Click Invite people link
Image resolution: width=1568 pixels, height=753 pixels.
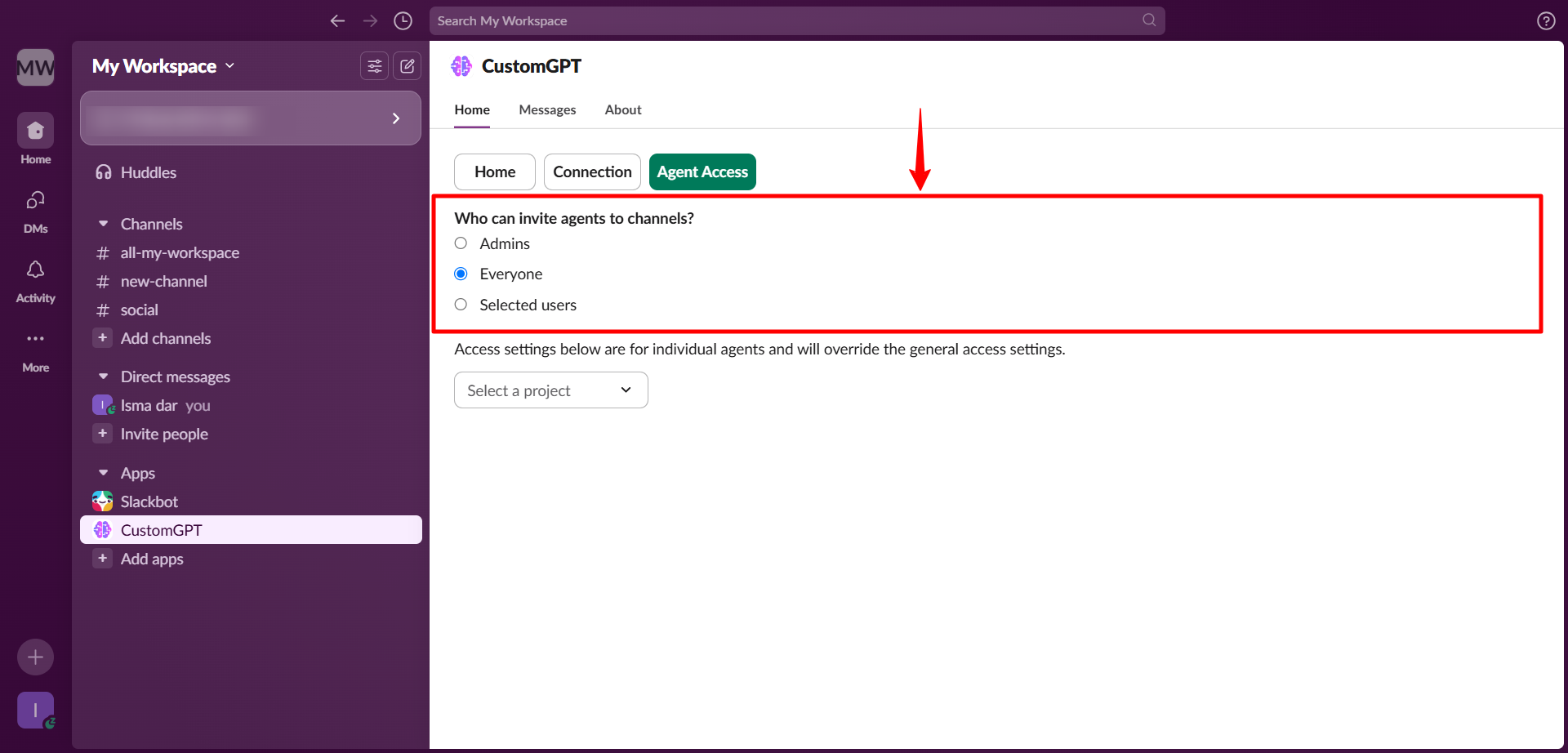point(164,434)
